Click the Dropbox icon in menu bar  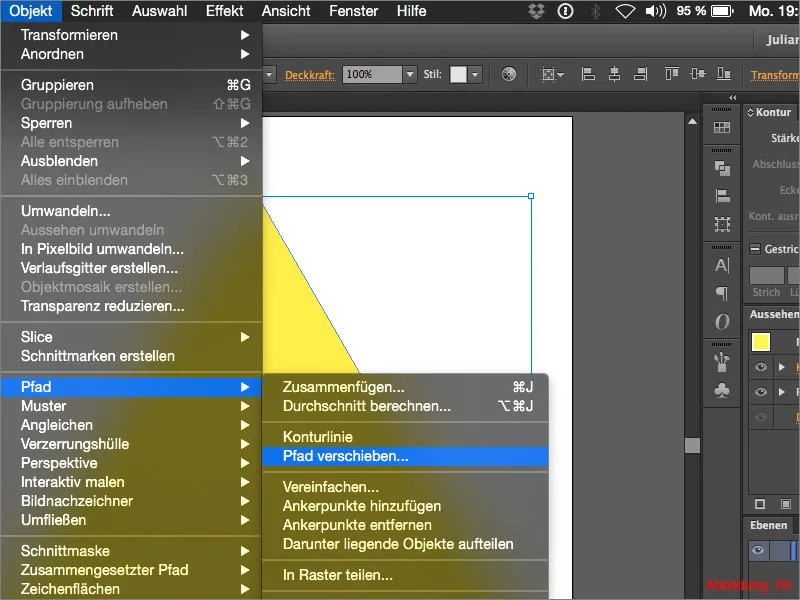point(536,11)
